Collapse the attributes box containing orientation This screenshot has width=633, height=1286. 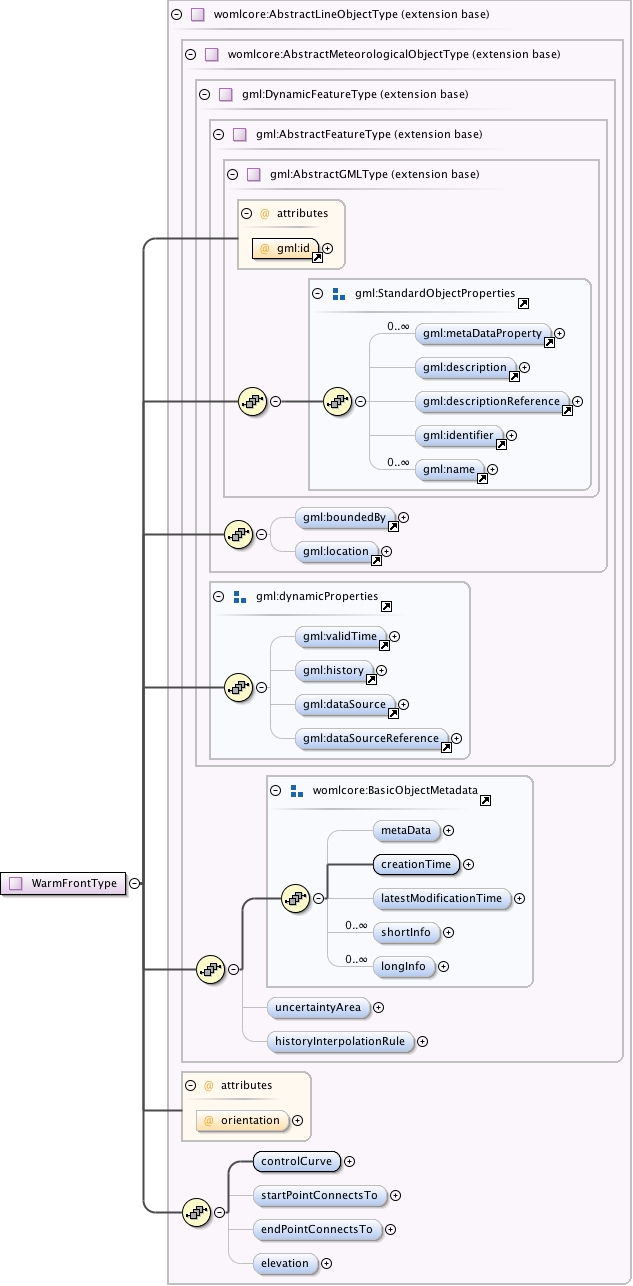(191, 1085)
